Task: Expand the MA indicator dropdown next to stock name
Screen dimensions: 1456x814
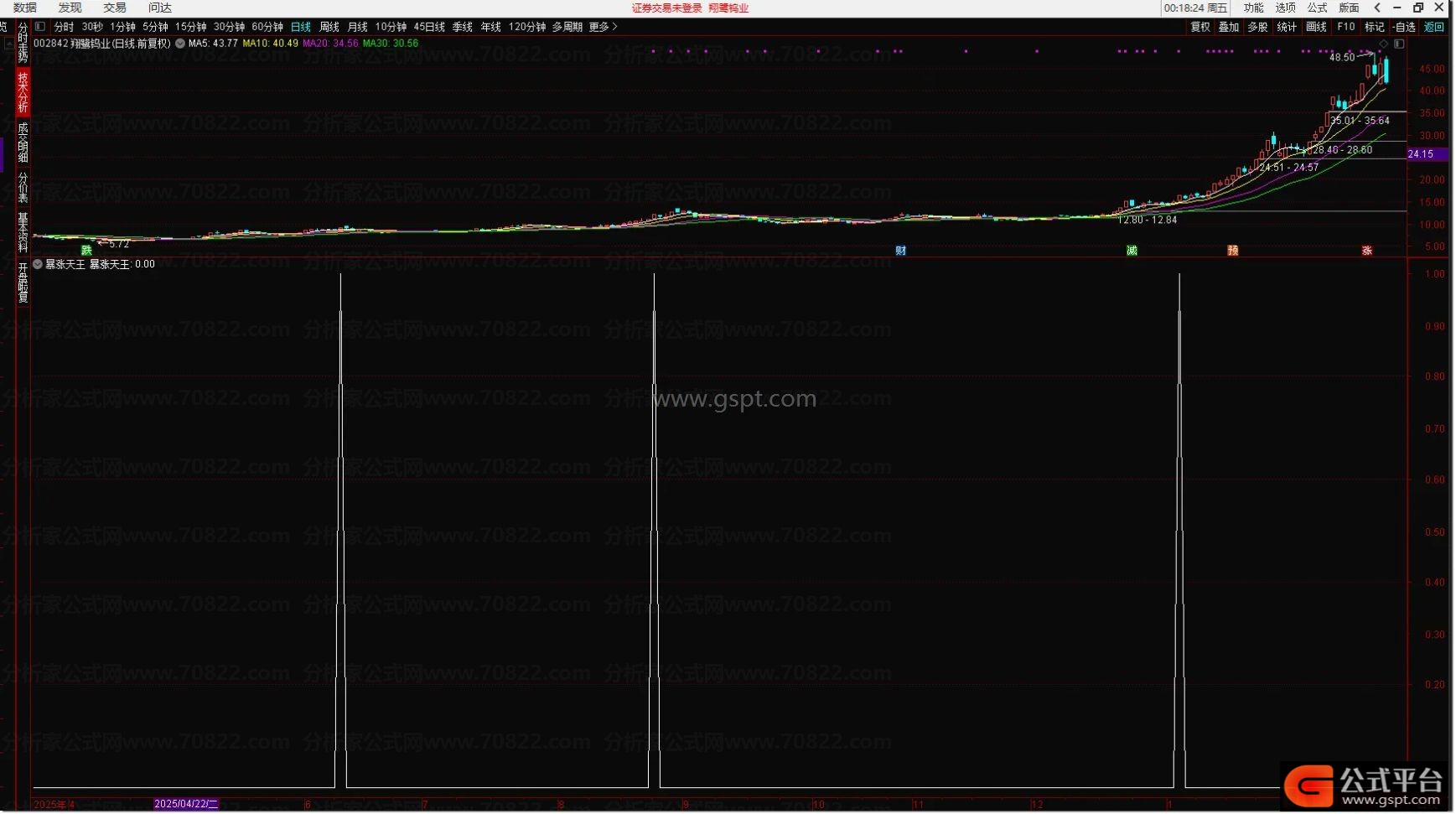Action: [x=179, y=44]
